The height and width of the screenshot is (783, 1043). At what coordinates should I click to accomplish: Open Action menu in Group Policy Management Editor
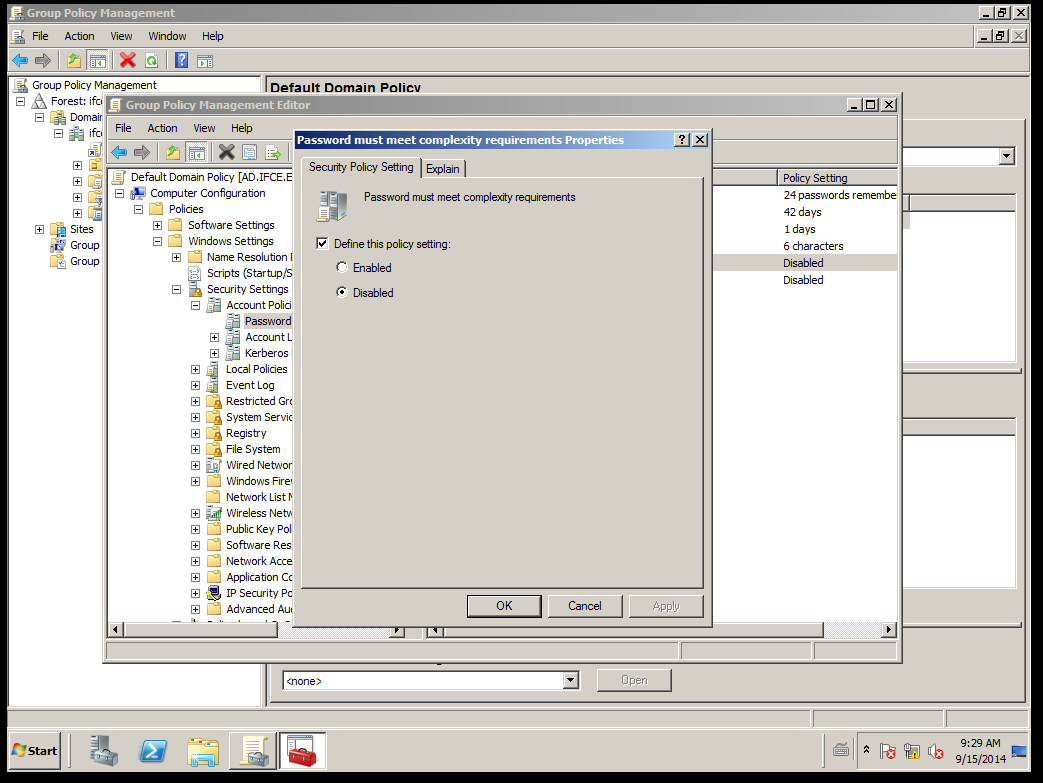(162, 128)
